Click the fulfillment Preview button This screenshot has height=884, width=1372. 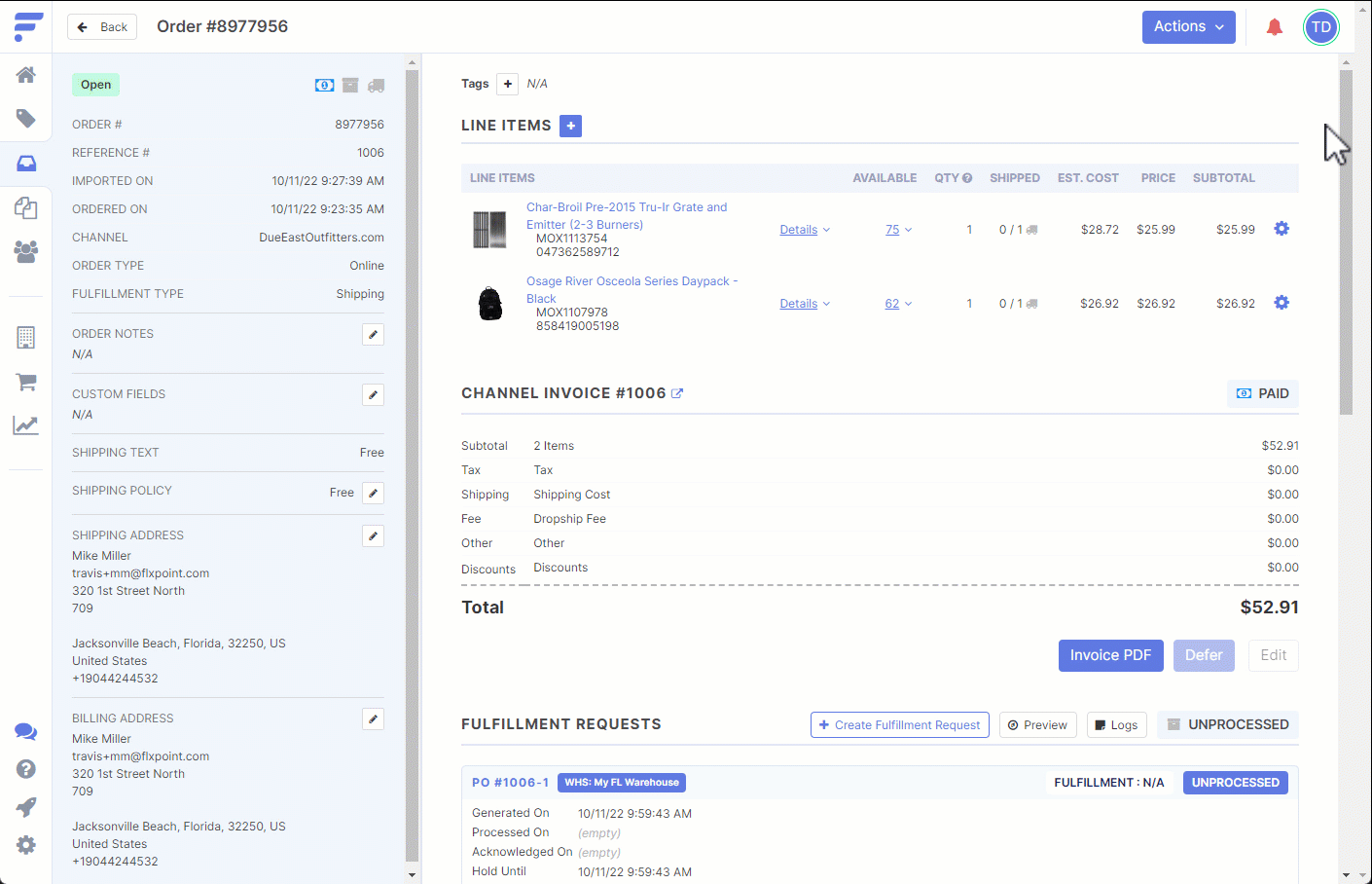[1037, 725]
